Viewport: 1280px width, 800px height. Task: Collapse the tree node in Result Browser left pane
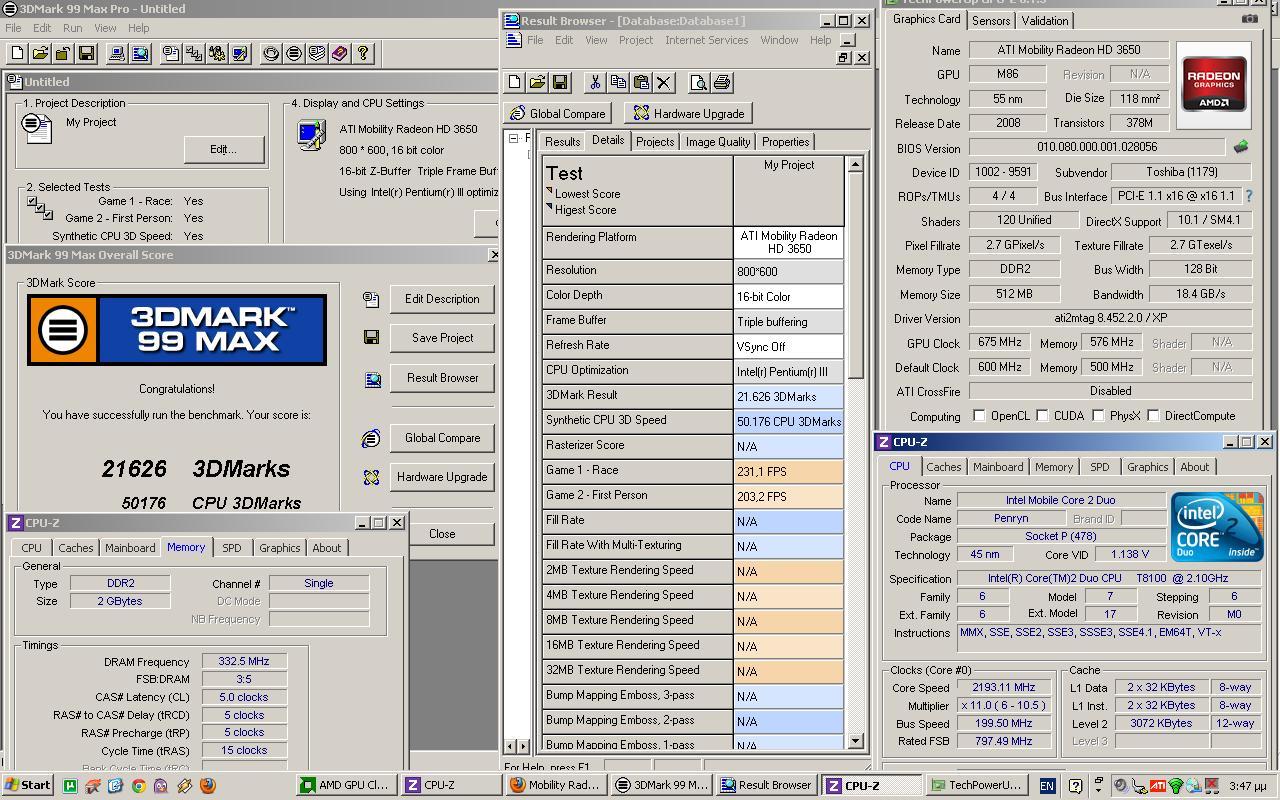514,138
